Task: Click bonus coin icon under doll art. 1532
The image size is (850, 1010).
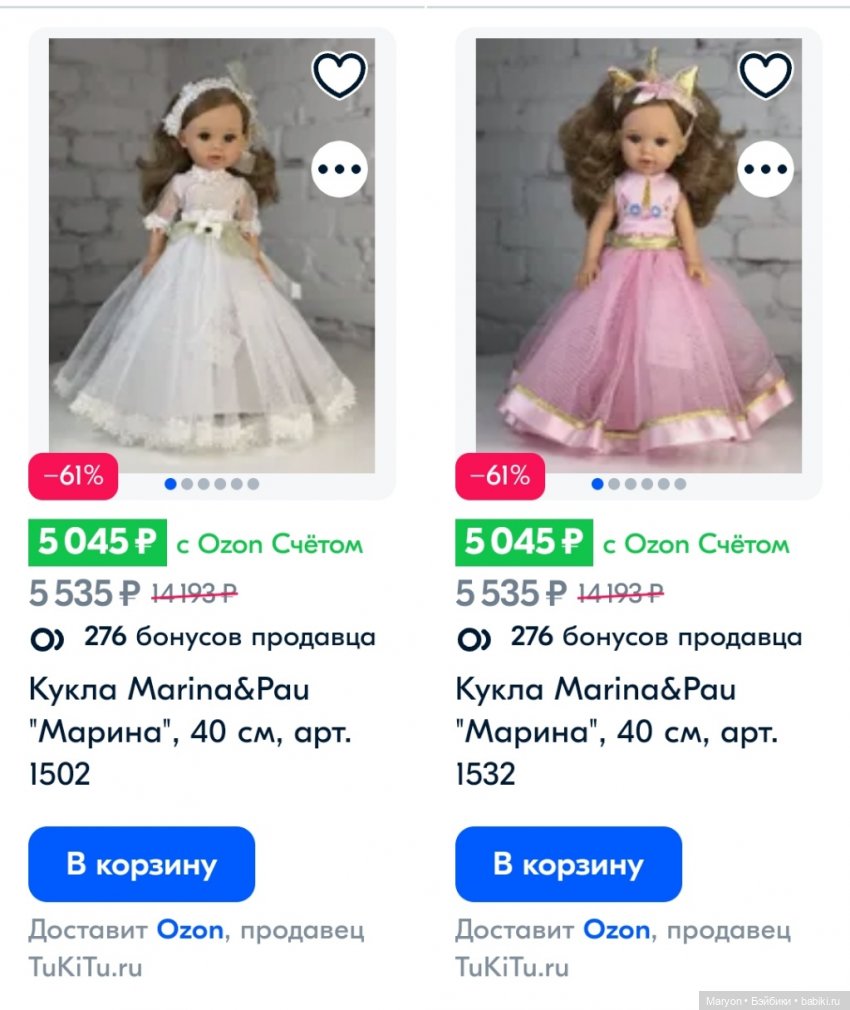Action: click(474, 638)
